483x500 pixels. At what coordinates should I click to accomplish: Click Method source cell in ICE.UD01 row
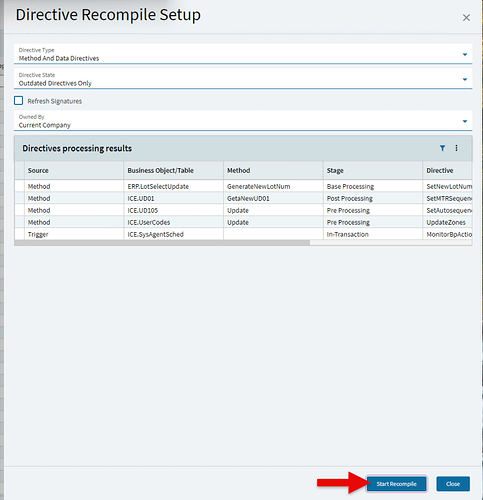coord(74,198)
